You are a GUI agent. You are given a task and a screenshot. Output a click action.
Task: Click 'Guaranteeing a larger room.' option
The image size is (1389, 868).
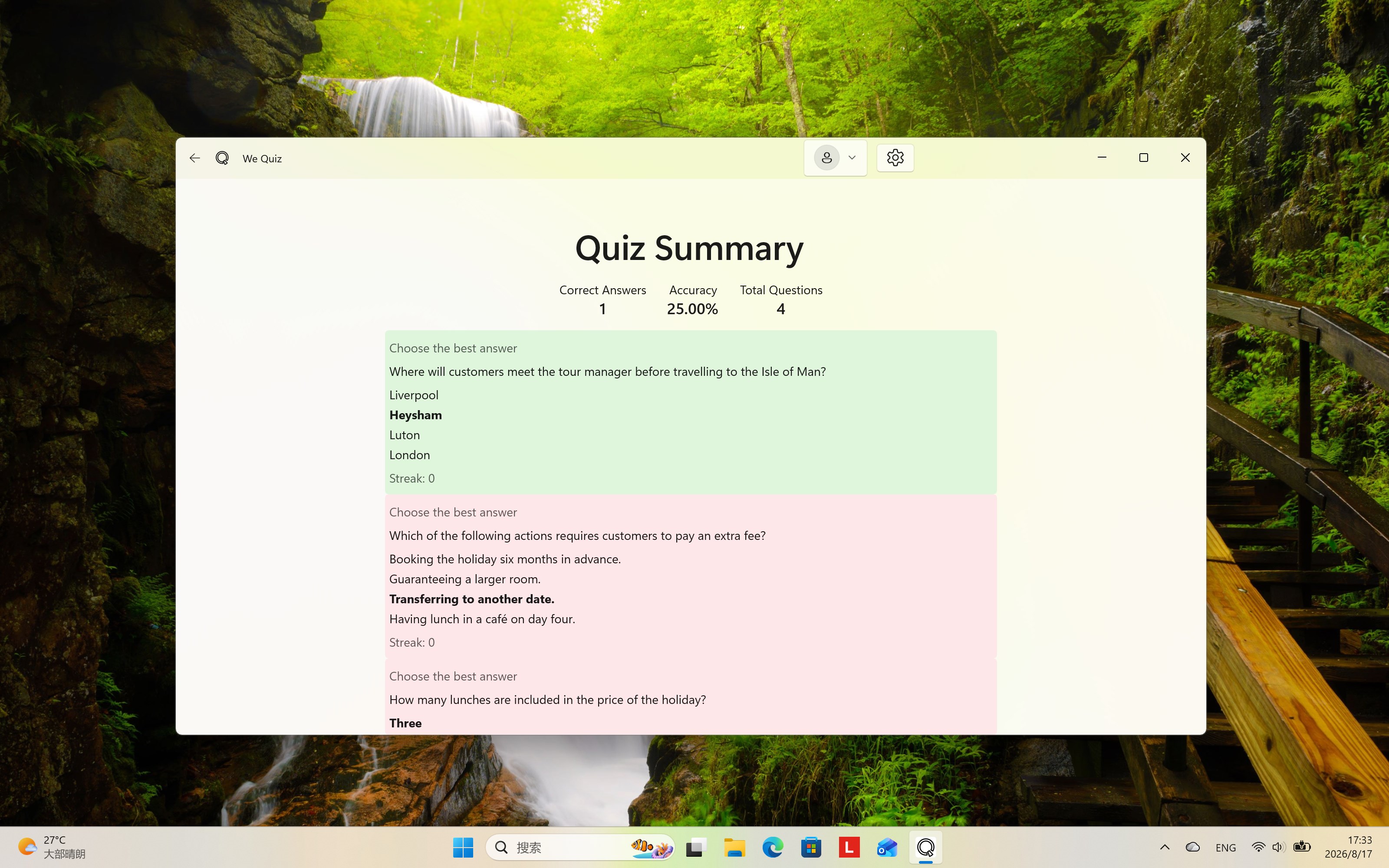click(x=465, y=579)
